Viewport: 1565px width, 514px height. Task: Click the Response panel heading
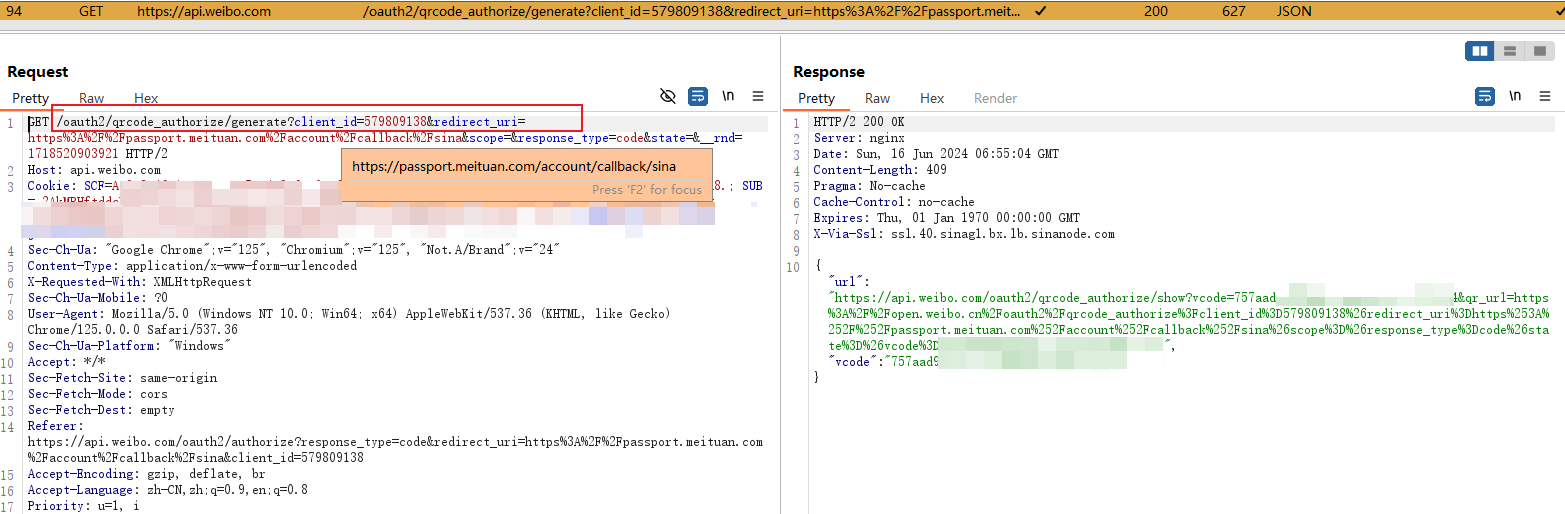pyautogui.click(x=829, y=72)
